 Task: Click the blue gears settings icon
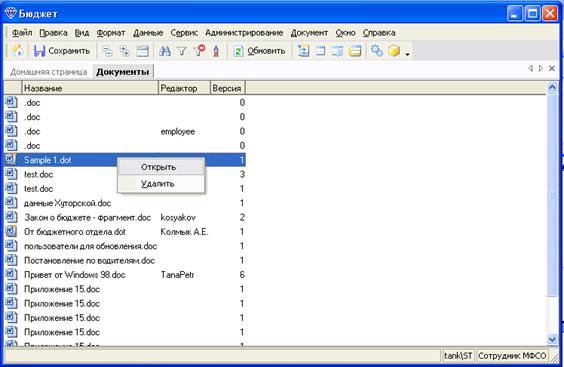point(377,51)
